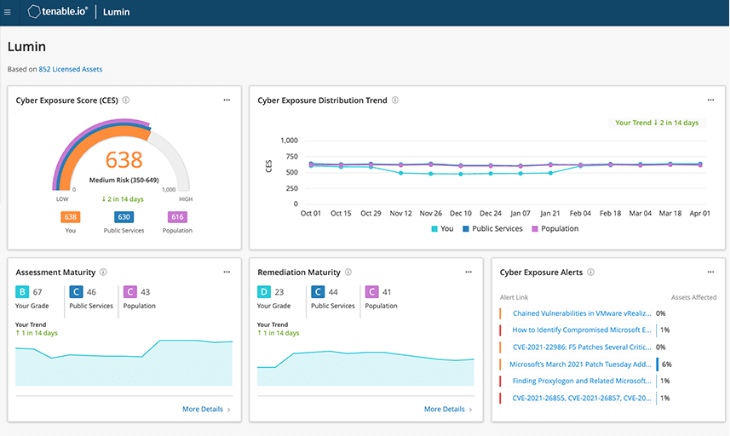Image resolution: width=730 pixels, height=436 pixels.
Task: Click Remediation Maturity info icon
Action: tap(349, 271)
